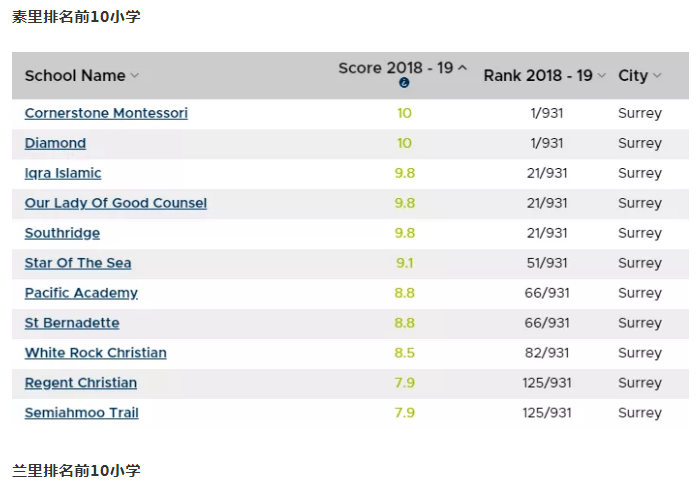Viewport: 697px width, 491px height.
Task: Click the 素里排名前10小学 heading
Action: (69, 17)
